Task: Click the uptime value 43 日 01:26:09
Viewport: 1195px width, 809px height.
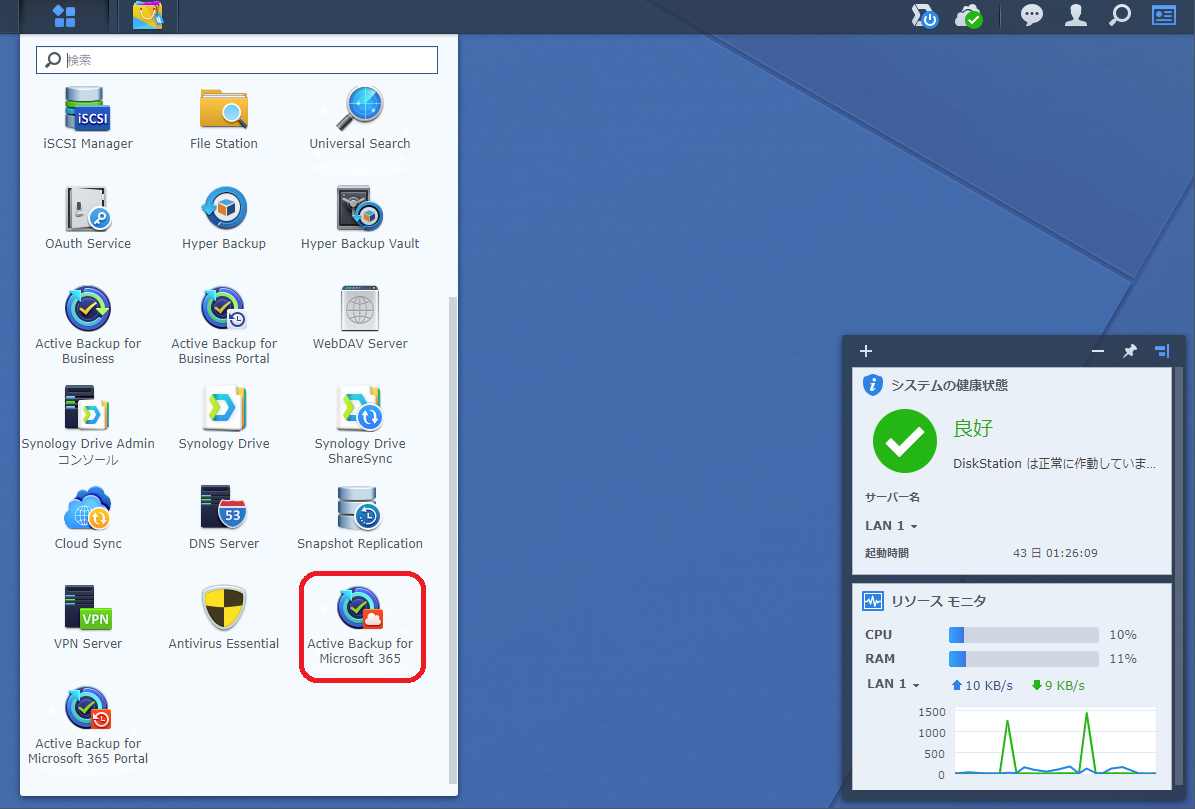Action: pos(1056,553)
